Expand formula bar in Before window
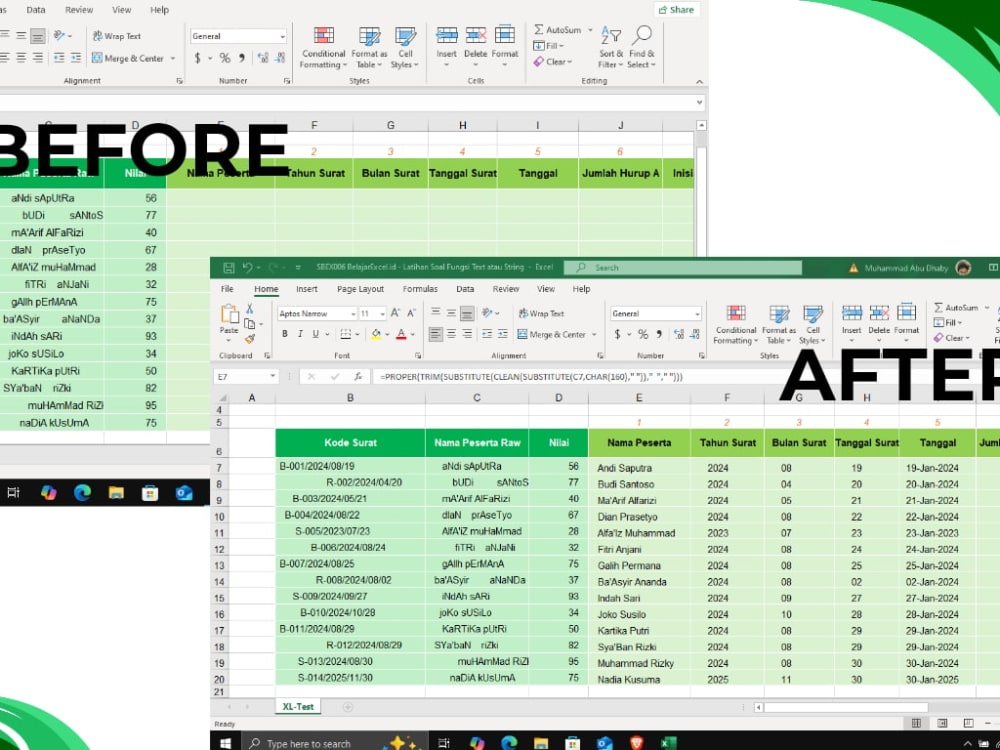Image resolution: width=1000 pixels, height=750 pixels. point(700,102)
